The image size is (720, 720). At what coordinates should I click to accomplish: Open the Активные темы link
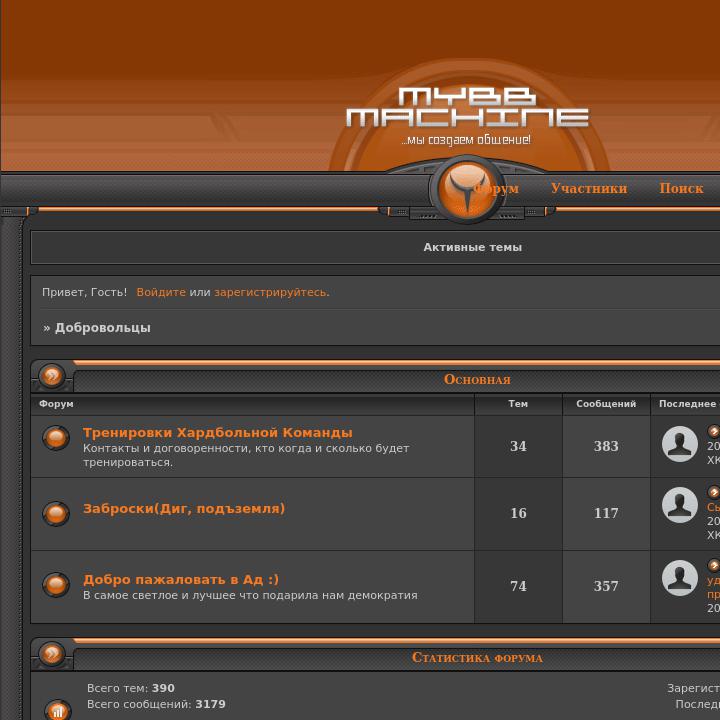coord(472,247)
